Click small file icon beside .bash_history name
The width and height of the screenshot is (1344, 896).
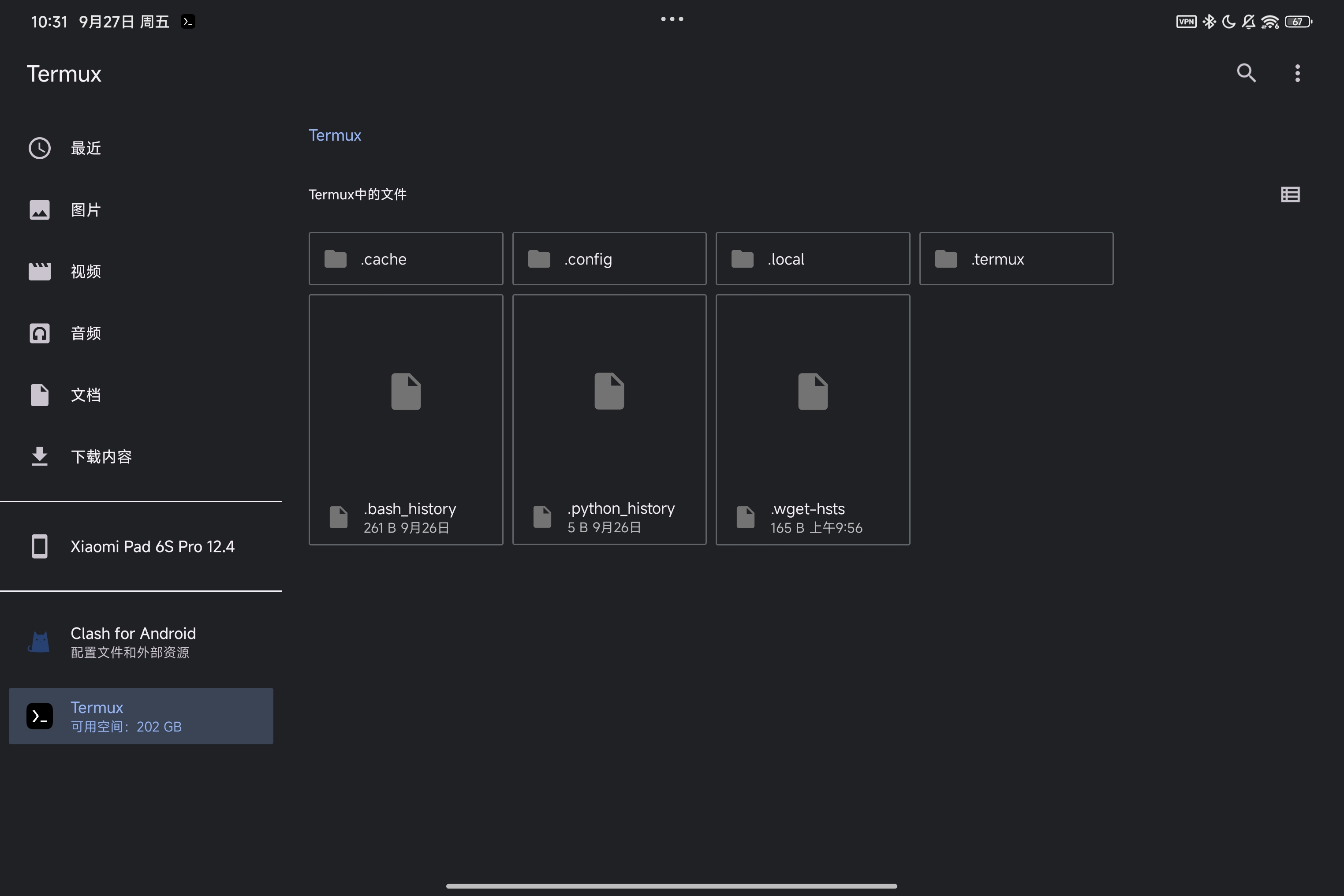click(x=339, y=517)
